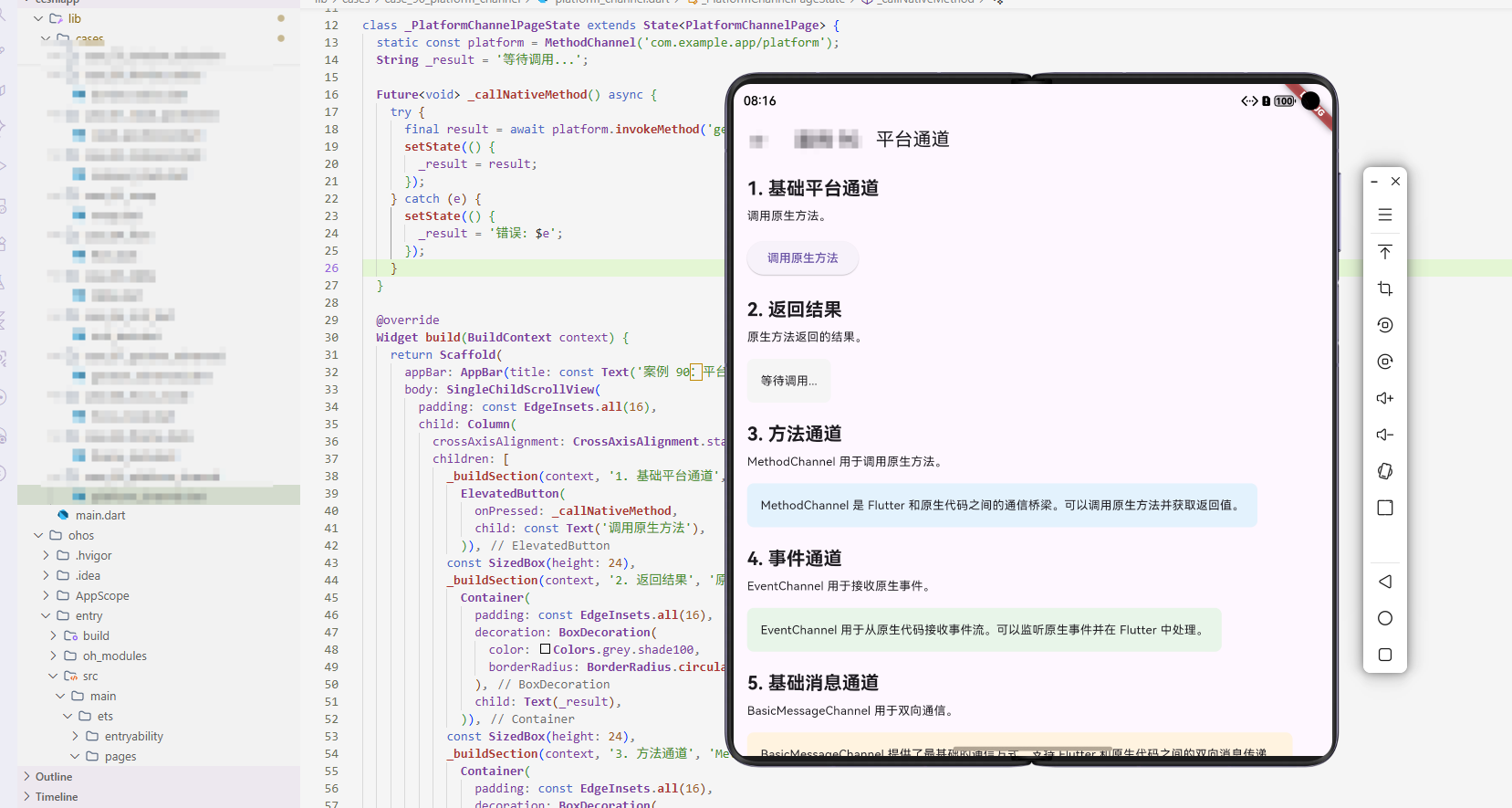The image size is (1512, 808).
Task: Click '调用原生方法。' description text in app
Action: click(x=788, y=216)
